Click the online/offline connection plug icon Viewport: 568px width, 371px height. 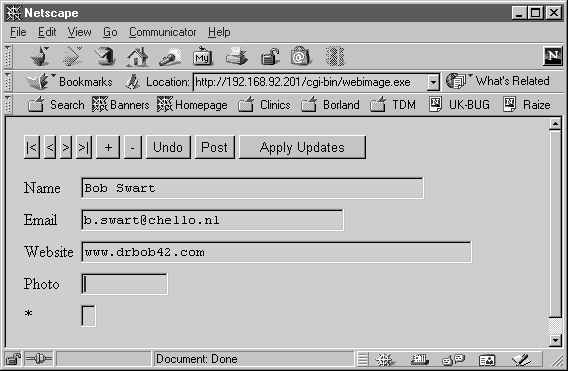39,359
